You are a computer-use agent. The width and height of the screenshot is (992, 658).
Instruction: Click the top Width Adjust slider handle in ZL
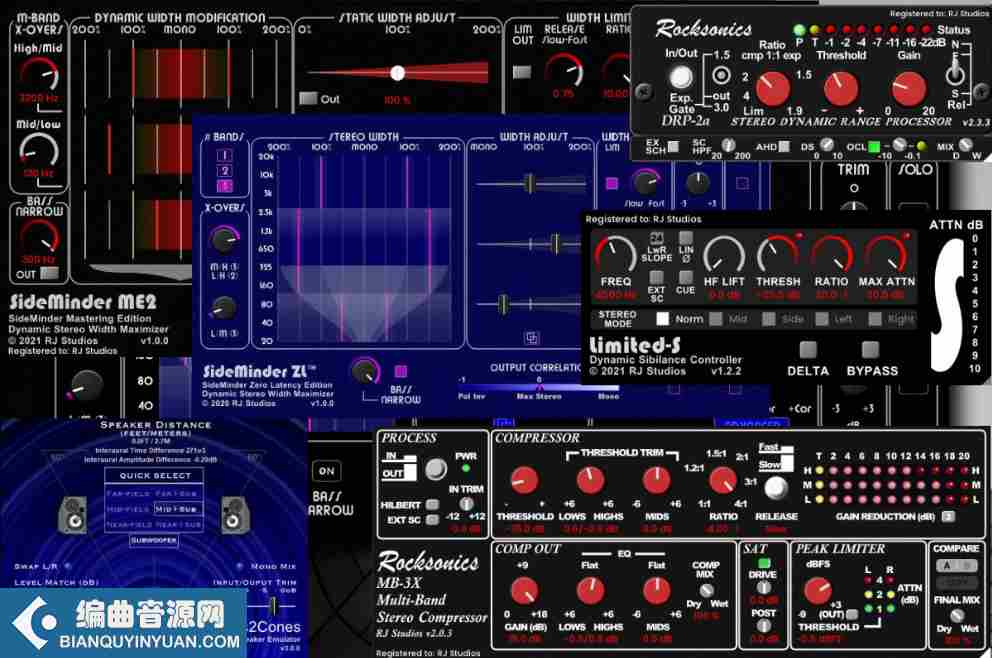click(530, 184)
